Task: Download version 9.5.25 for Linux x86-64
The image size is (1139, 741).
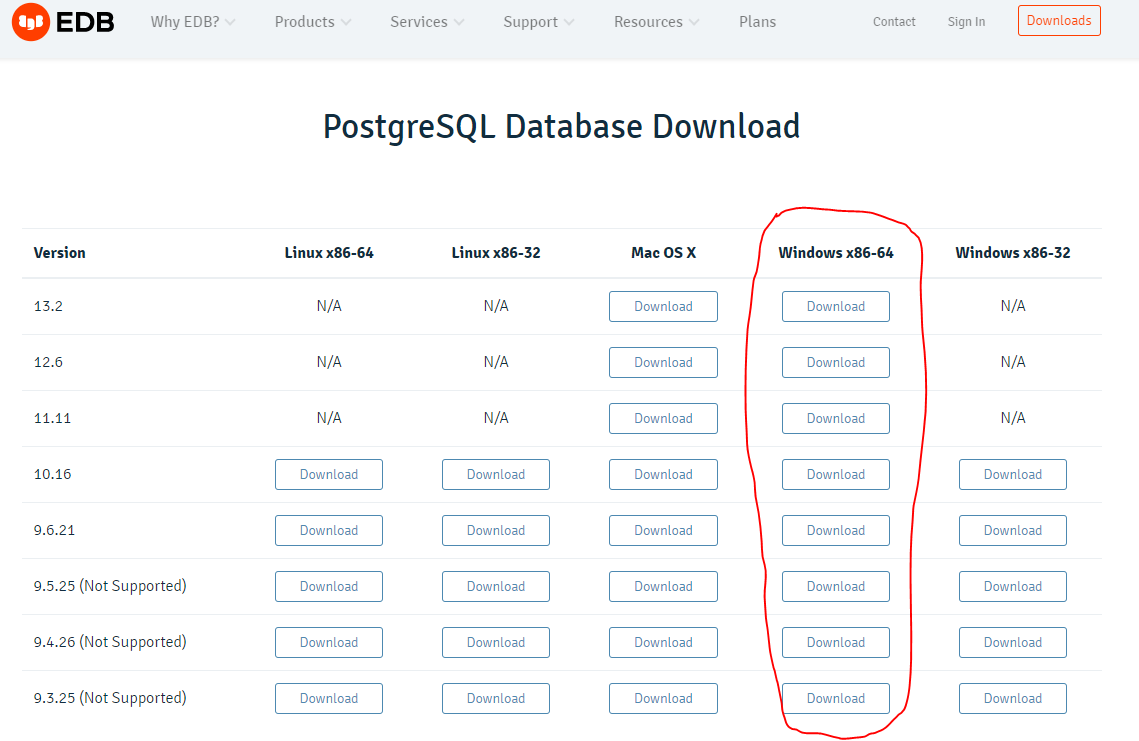Action: pos(329,586)
